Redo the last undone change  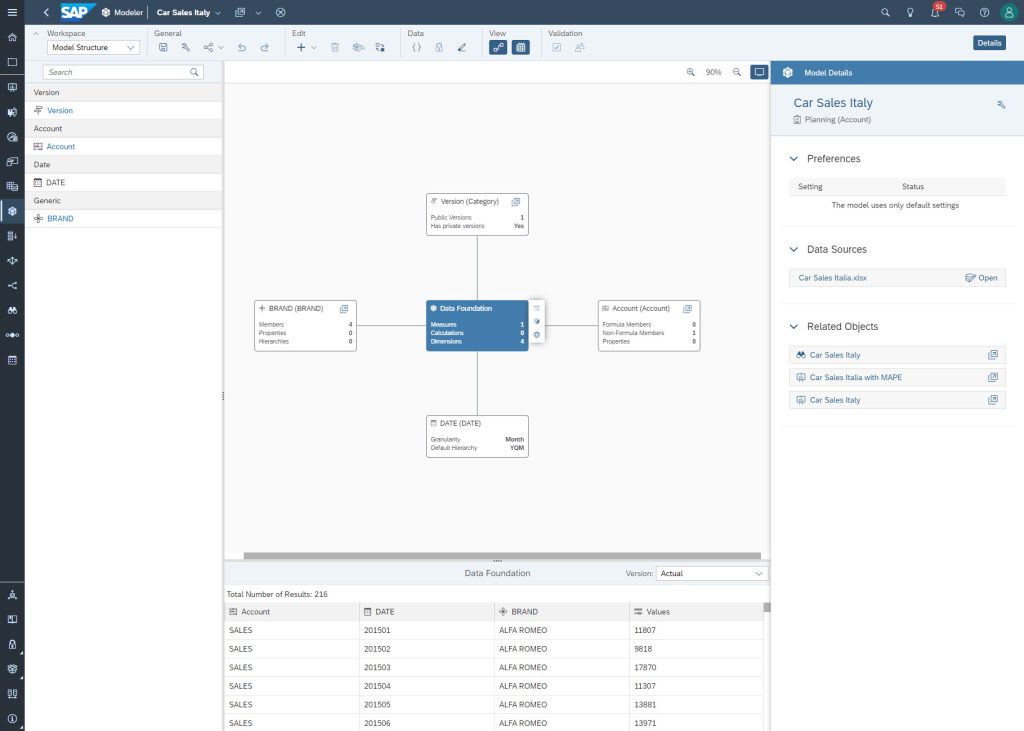pos(264,47)
